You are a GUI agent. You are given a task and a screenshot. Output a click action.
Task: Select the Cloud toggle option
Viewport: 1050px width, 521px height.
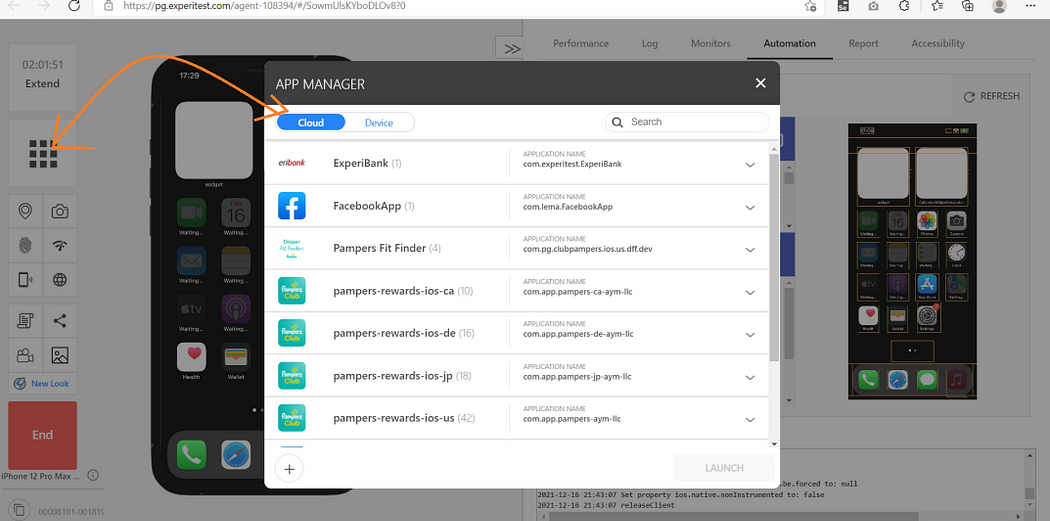point(311,123)
